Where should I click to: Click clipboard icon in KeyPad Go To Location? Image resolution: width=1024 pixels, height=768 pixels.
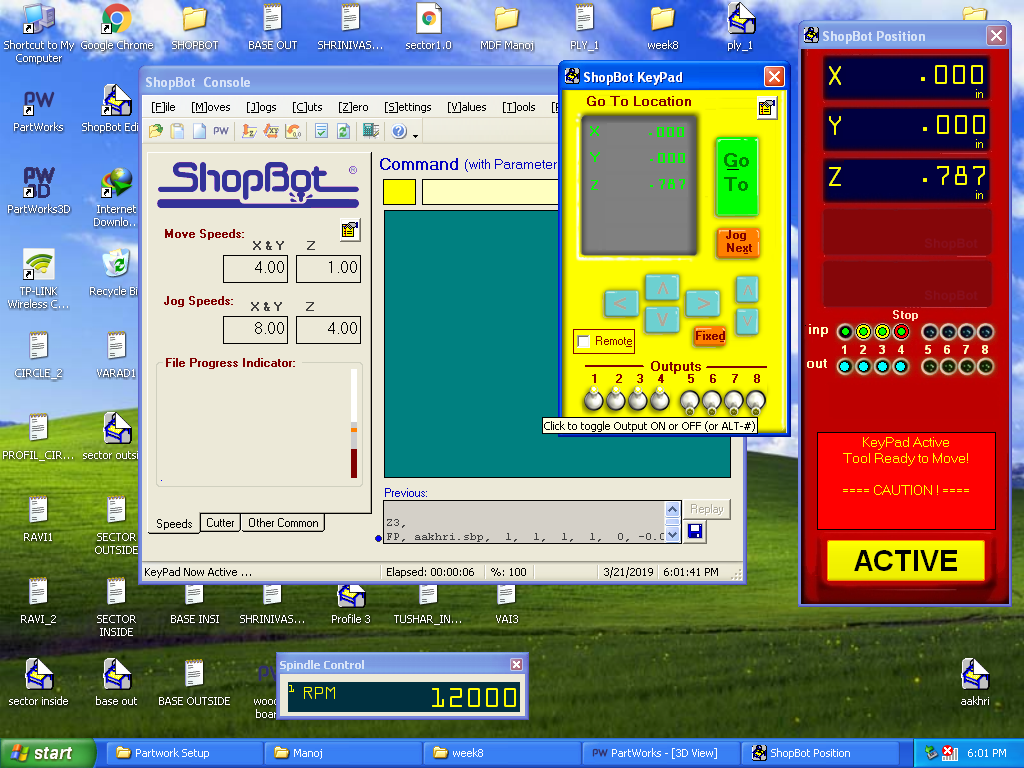(767, 108)
